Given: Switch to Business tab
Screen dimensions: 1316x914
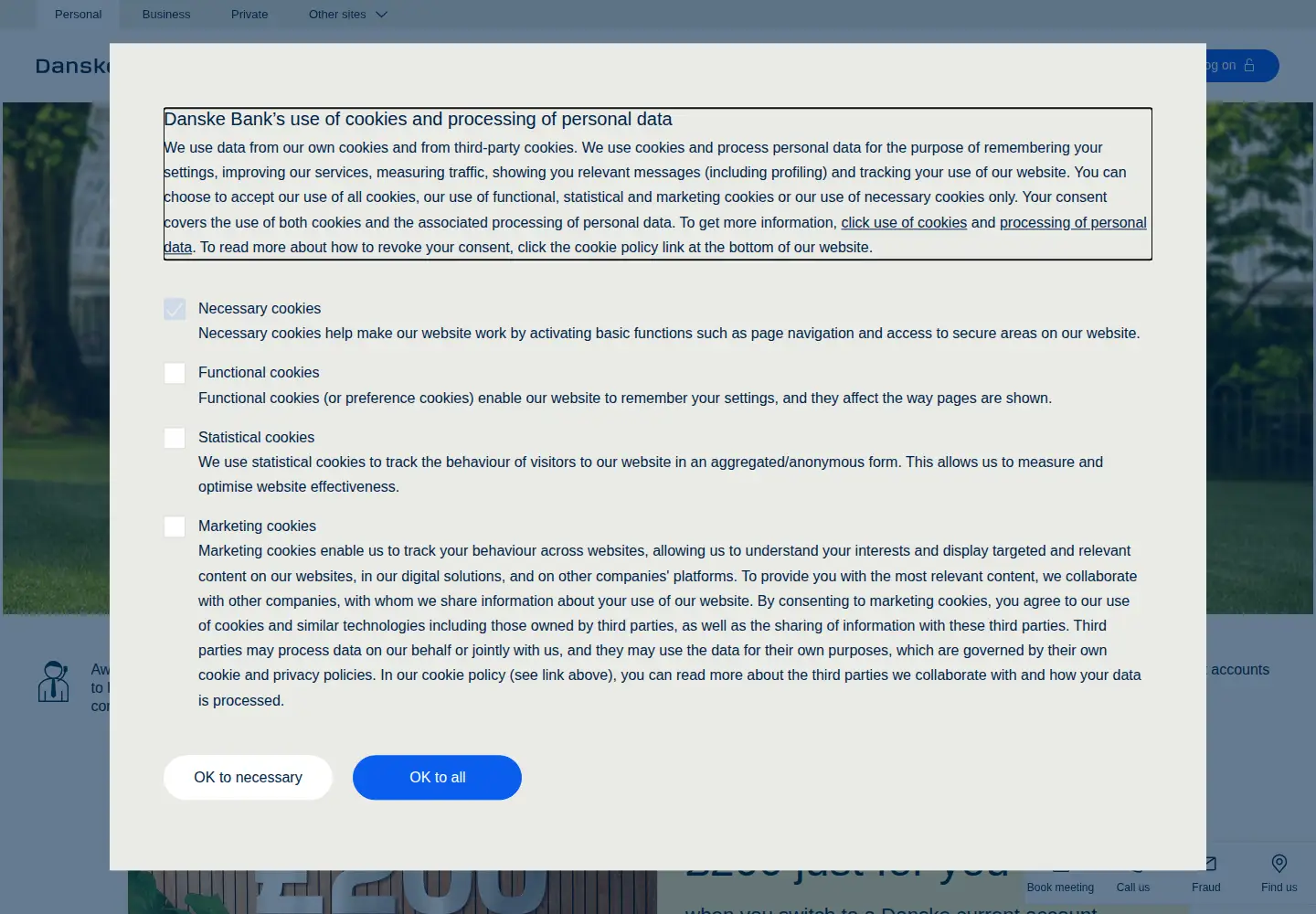Looking at the screenshot, I should (166, 14).
